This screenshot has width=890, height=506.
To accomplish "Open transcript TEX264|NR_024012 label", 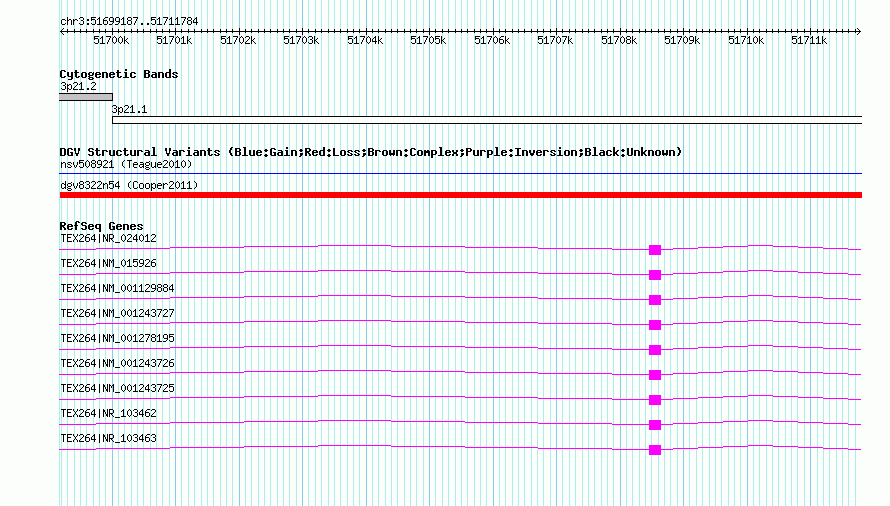I will (x=108, y=239).
